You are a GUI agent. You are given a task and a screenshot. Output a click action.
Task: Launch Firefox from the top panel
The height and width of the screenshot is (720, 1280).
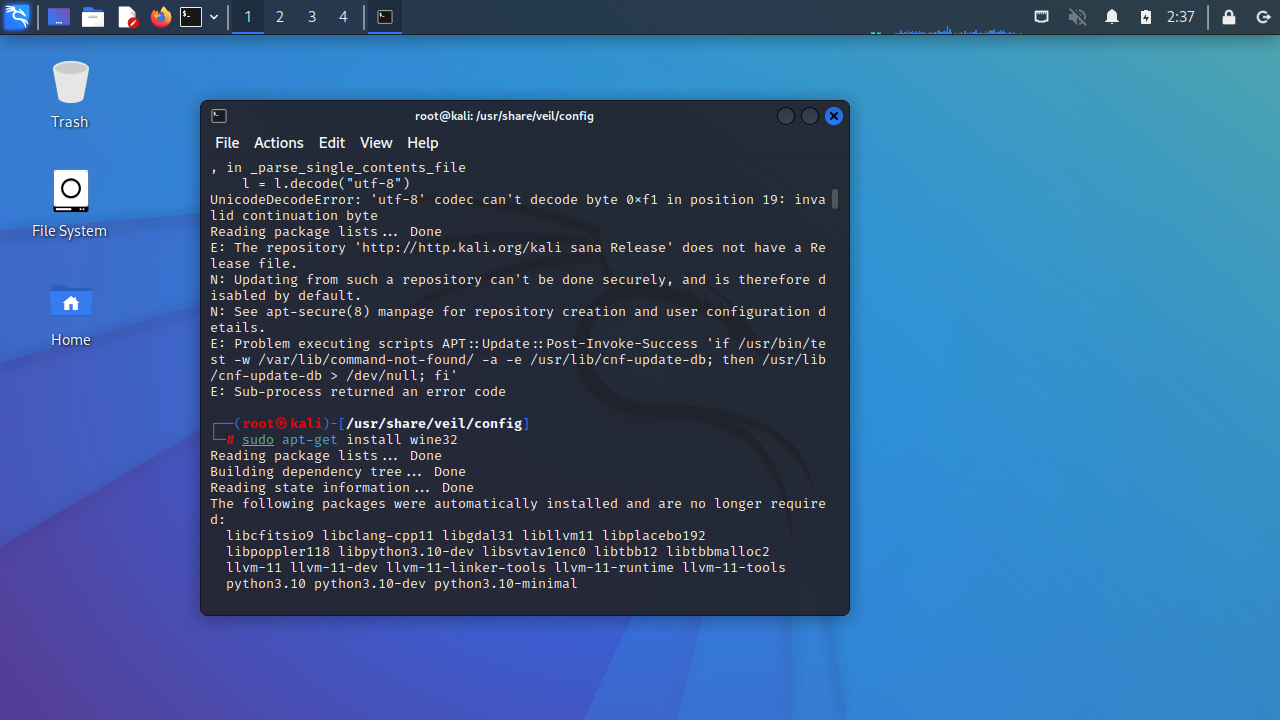pos(161,17)
